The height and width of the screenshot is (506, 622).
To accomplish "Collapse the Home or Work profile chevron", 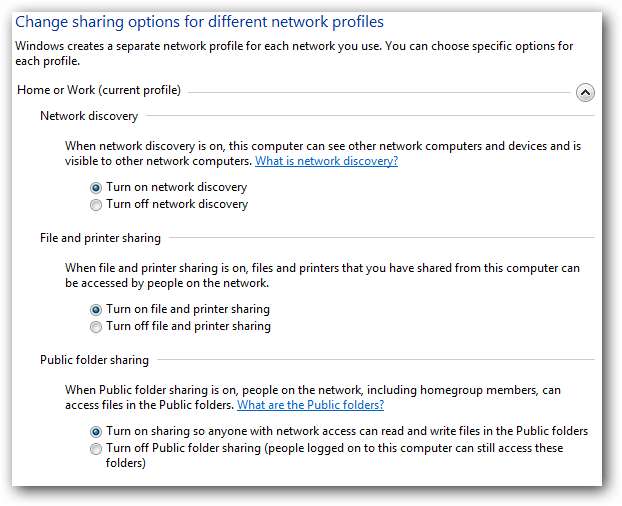I will 585,92.
